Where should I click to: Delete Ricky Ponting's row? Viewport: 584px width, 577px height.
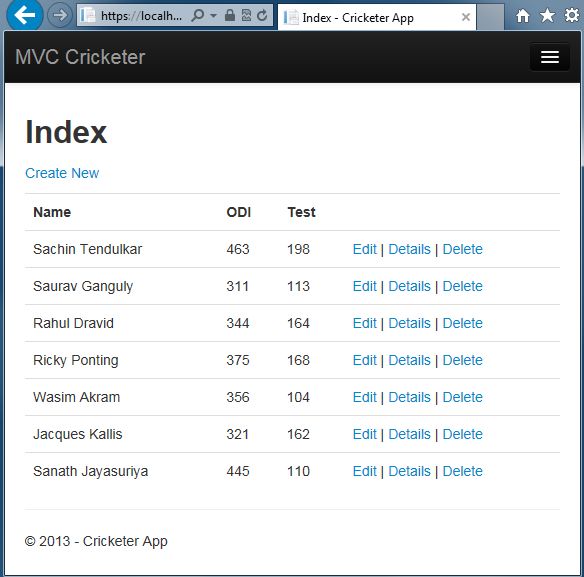463,360
